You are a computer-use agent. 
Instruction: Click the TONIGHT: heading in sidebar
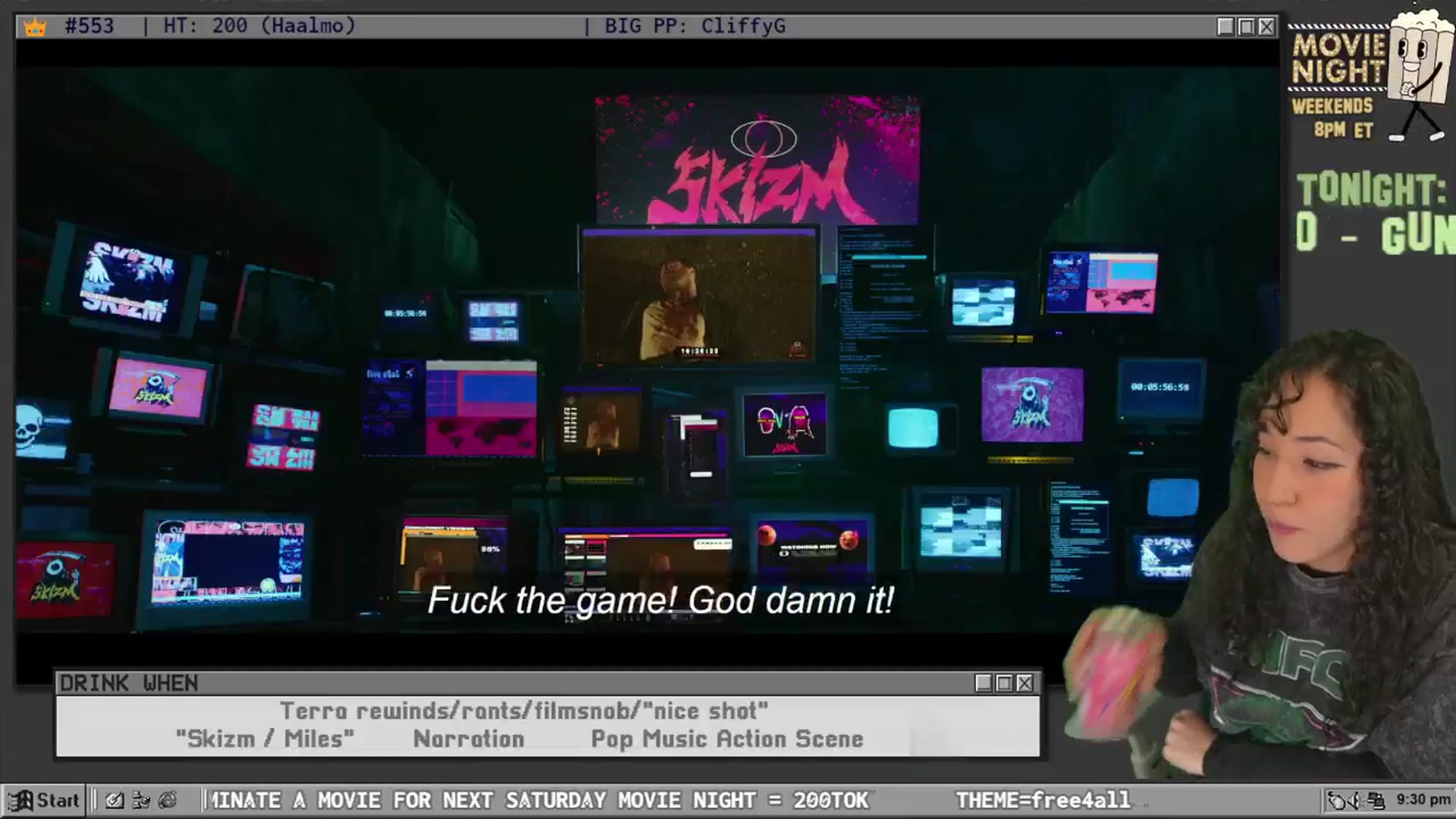(x=1371, y=190)
